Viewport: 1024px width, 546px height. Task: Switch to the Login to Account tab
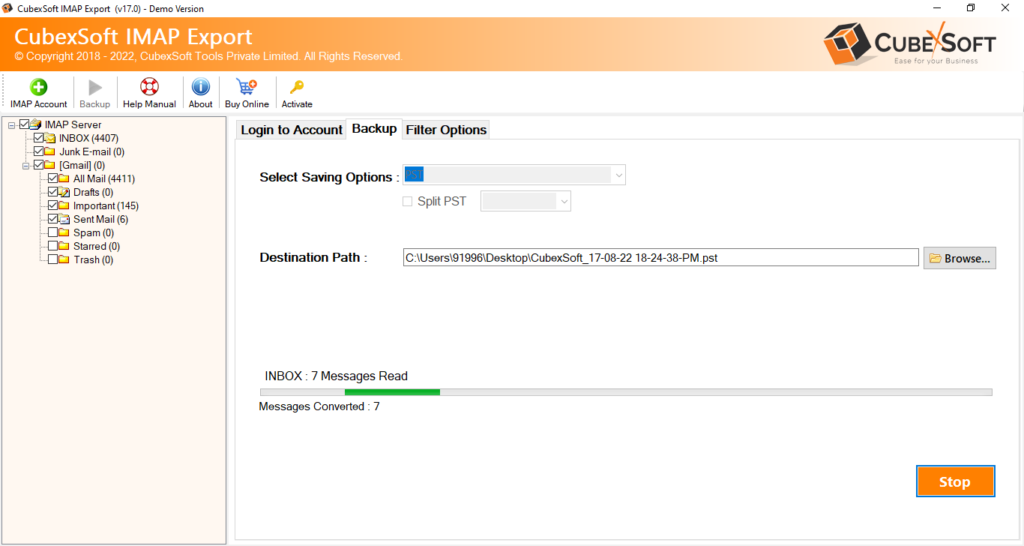(291, 129)
